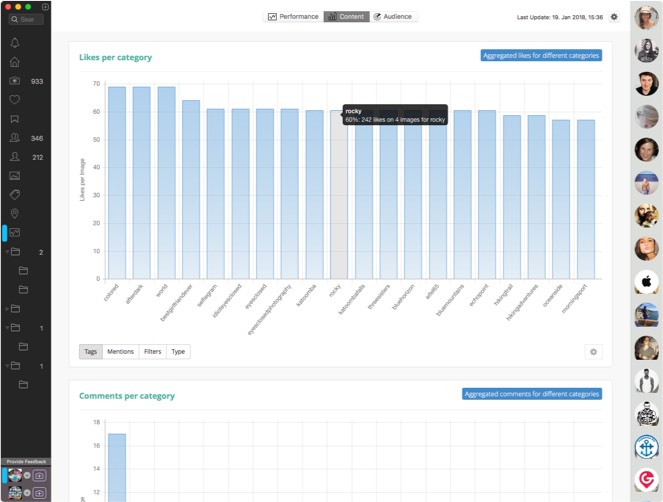Open the Apple logo profile avatar
663x502 pixels.
(x=647, y=281)
